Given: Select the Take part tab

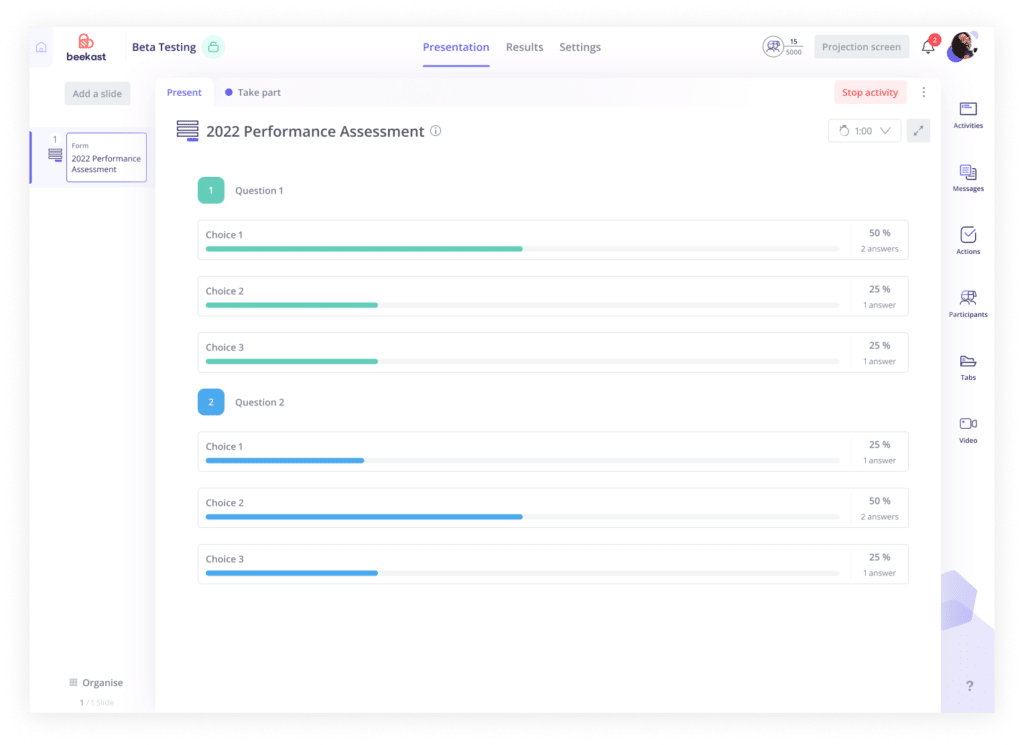Looking at the screenshot, I should click(253, 92).
